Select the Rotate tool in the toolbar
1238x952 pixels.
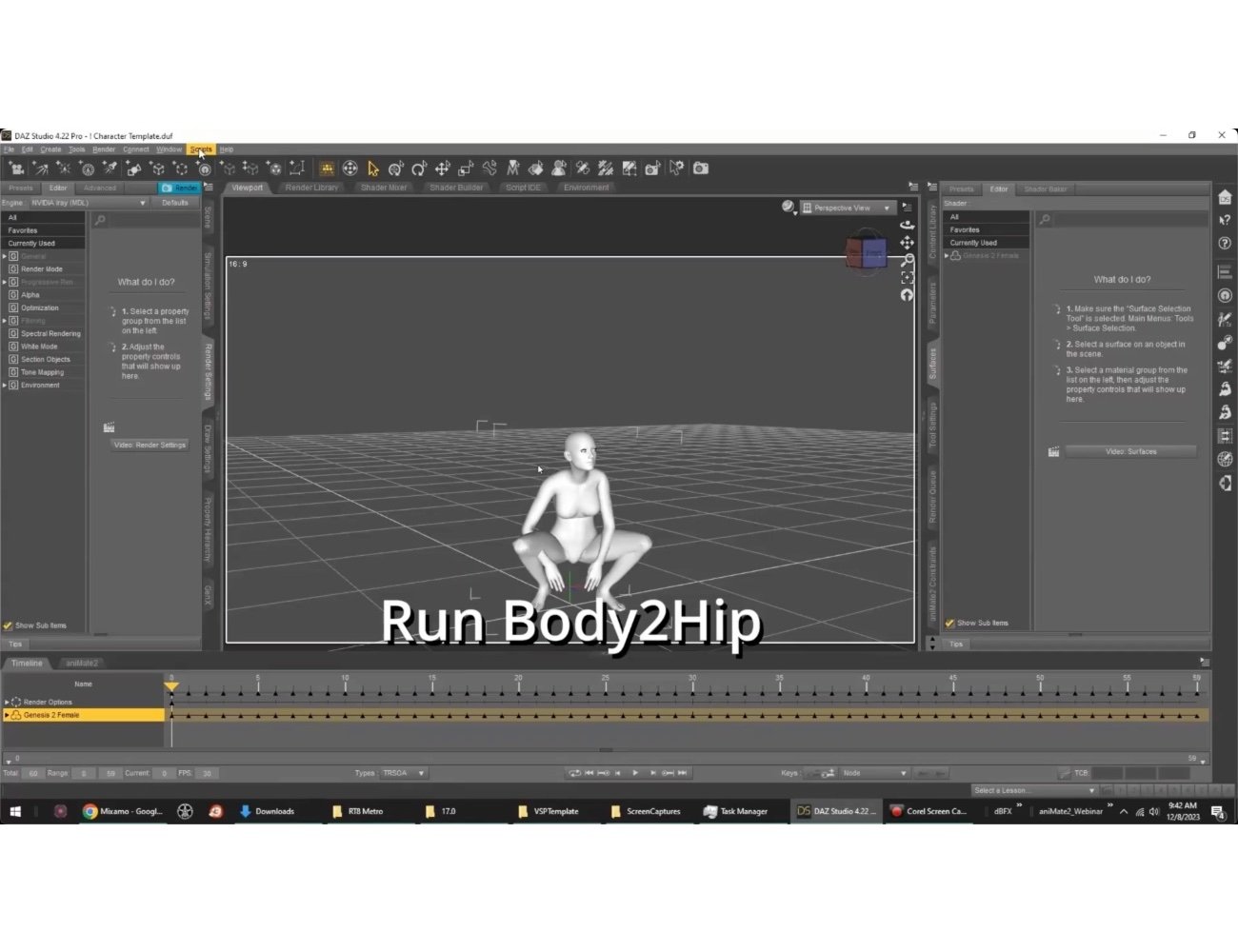coord(419,169)
